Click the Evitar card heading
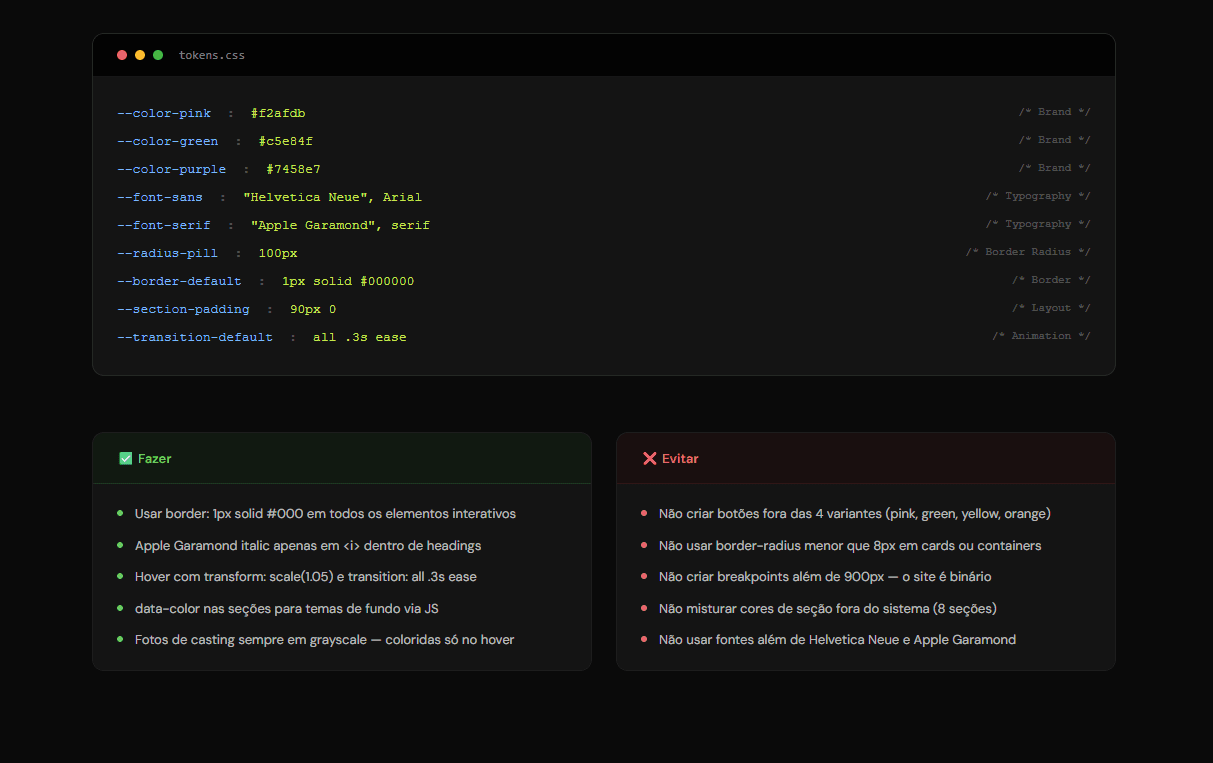Viewport: 1213px width, 763px height. (680, 459)
